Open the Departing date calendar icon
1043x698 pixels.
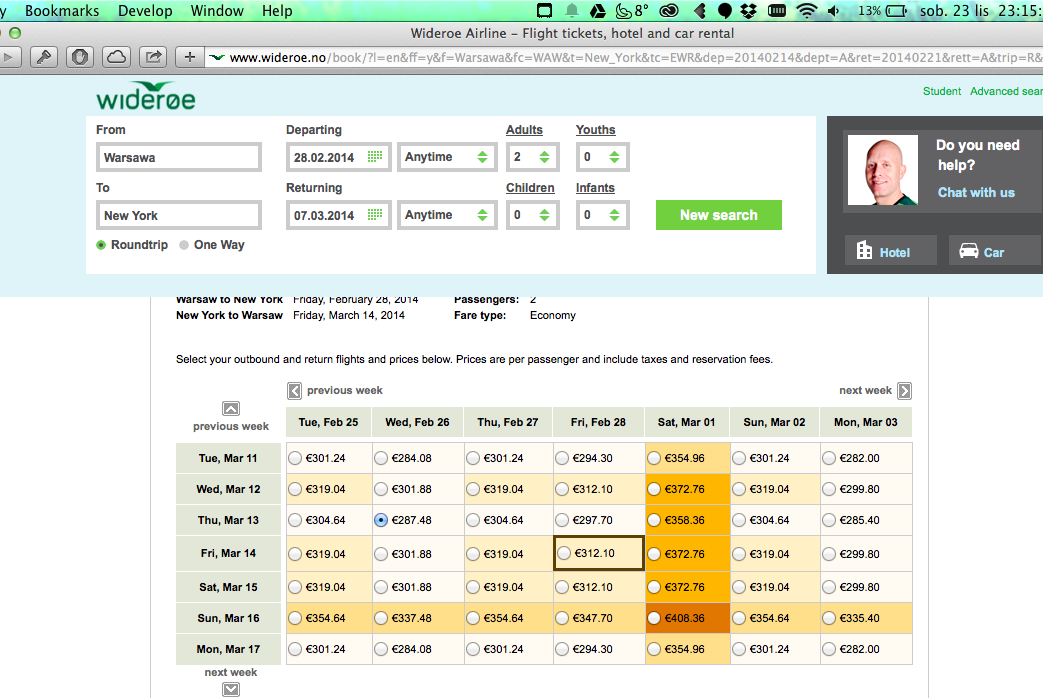375,157
